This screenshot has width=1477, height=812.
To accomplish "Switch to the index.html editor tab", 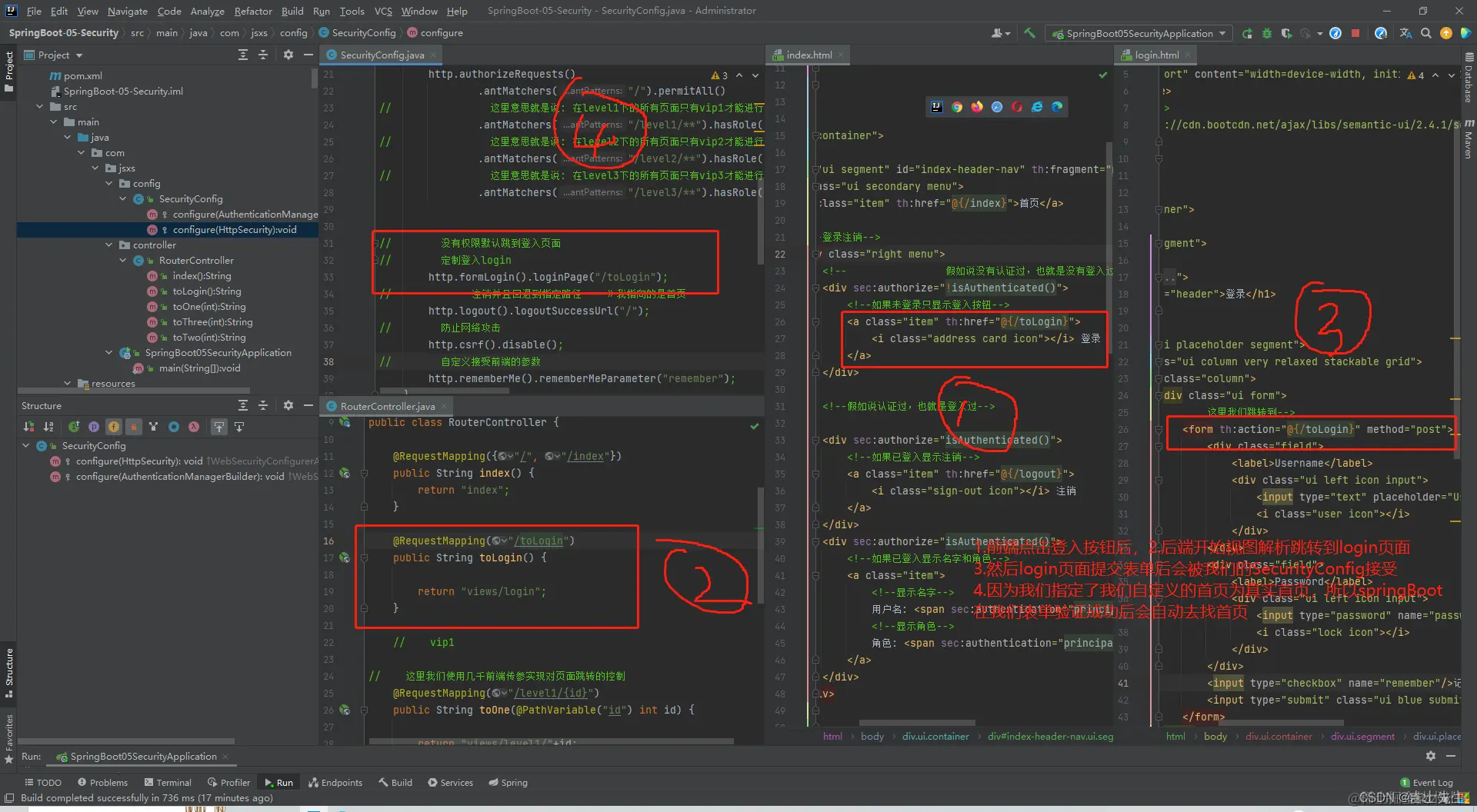I will coord(809,55).
